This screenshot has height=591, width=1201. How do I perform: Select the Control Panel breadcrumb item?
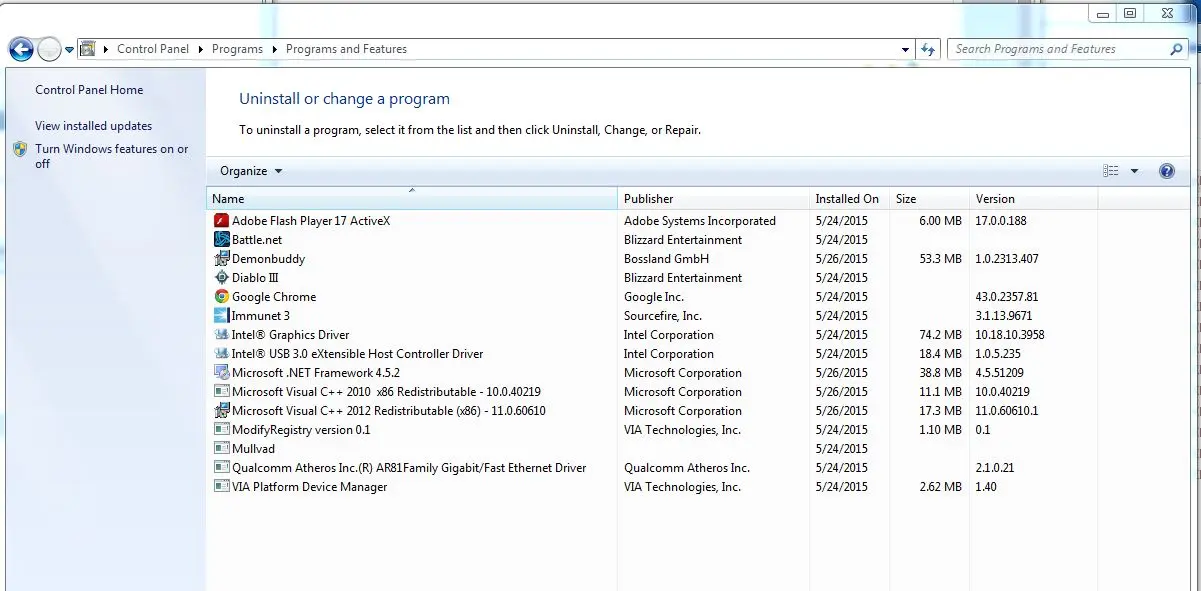(x=152, y=49)
